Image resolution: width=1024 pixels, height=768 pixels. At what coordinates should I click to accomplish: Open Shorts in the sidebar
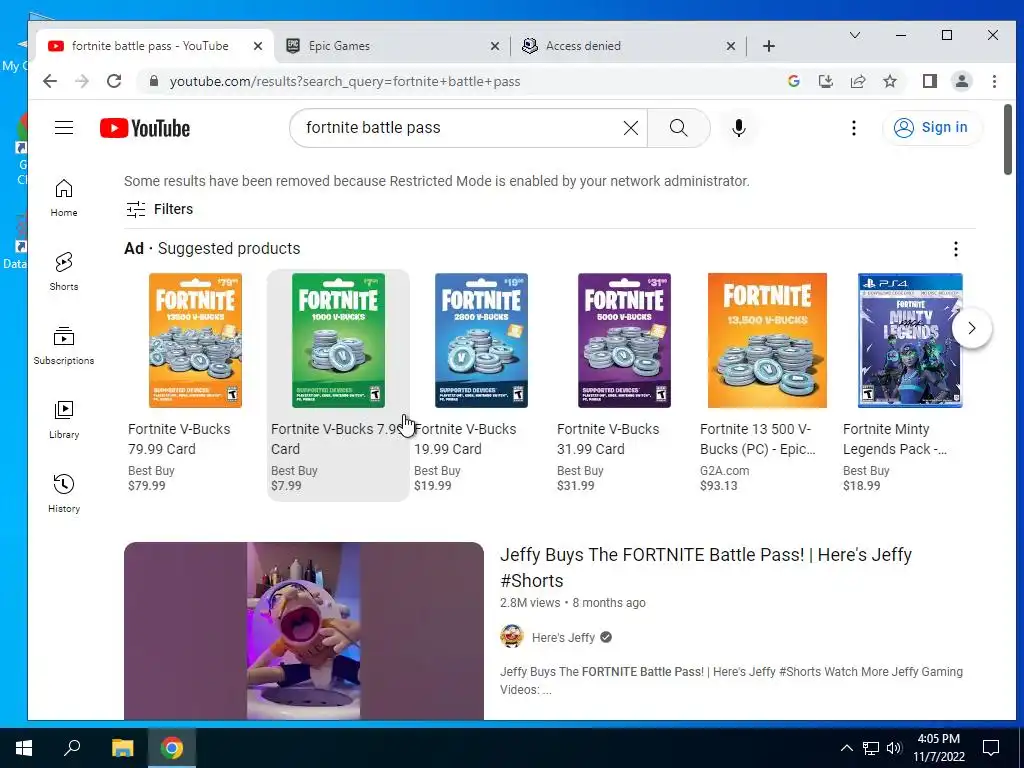click(x=64, y=272)
